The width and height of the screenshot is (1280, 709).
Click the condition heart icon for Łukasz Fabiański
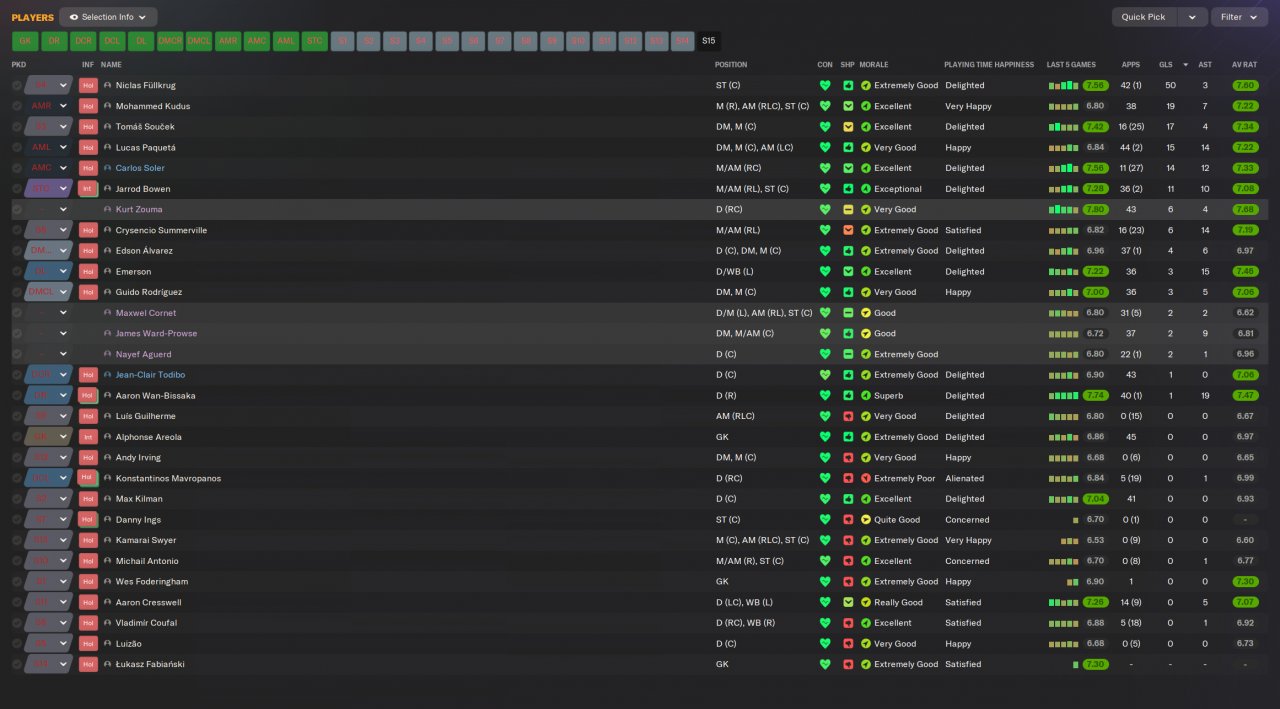coord(825,664)
